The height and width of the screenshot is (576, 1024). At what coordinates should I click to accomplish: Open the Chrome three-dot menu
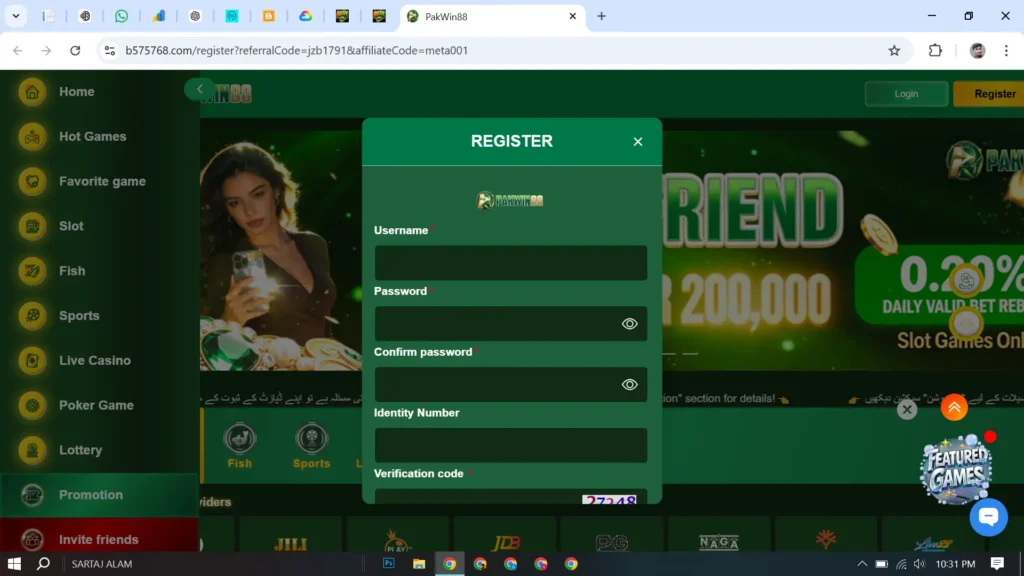point(1006,50)
